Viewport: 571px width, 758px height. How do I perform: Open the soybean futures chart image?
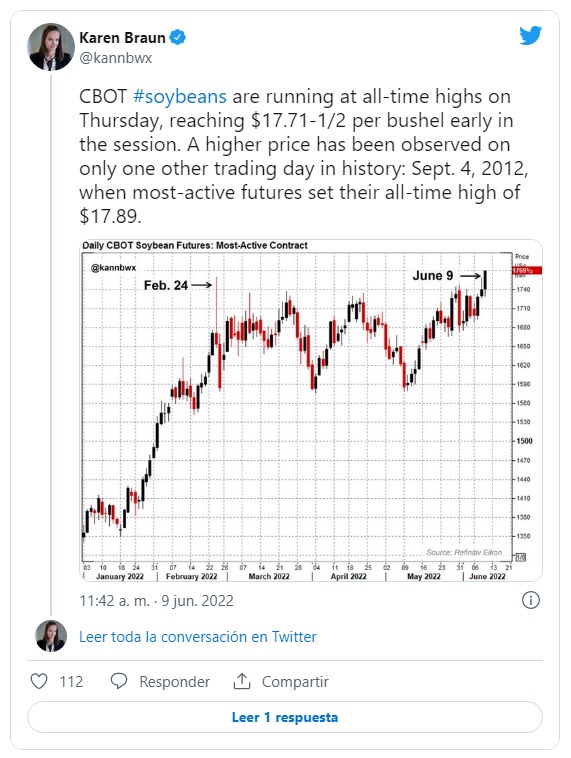coord(310,410)
